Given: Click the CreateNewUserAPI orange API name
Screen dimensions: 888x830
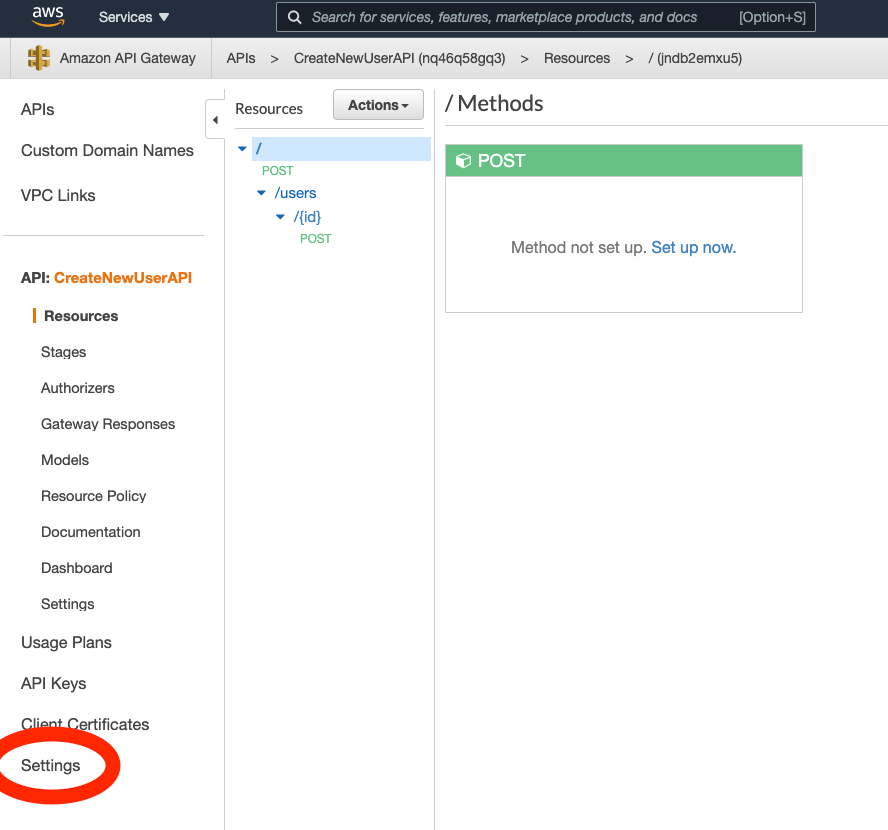Looking at the screenshot, I should pos(123,277).
